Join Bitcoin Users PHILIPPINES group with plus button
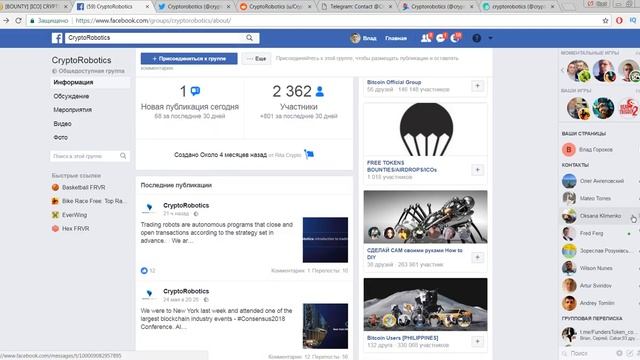 (x=477, y=341)
